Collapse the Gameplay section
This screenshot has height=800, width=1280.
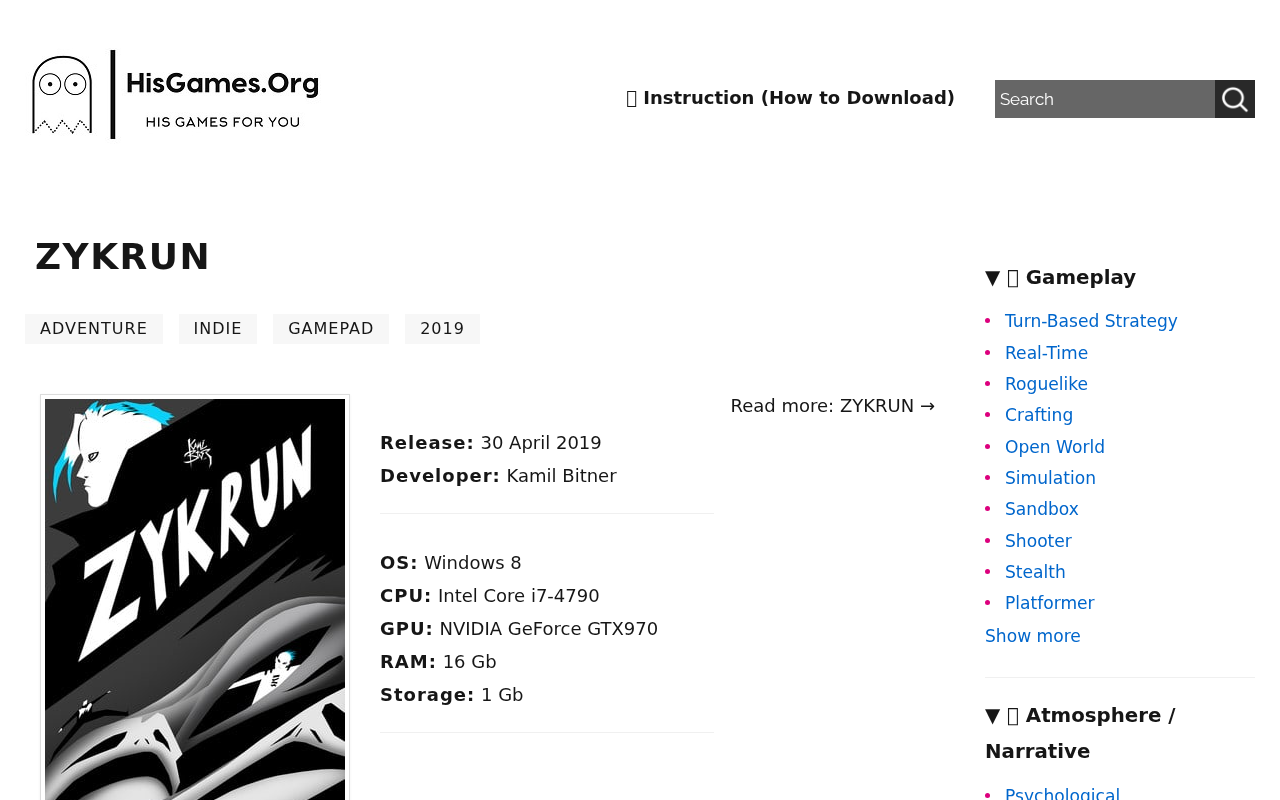tap(1060, 277)
